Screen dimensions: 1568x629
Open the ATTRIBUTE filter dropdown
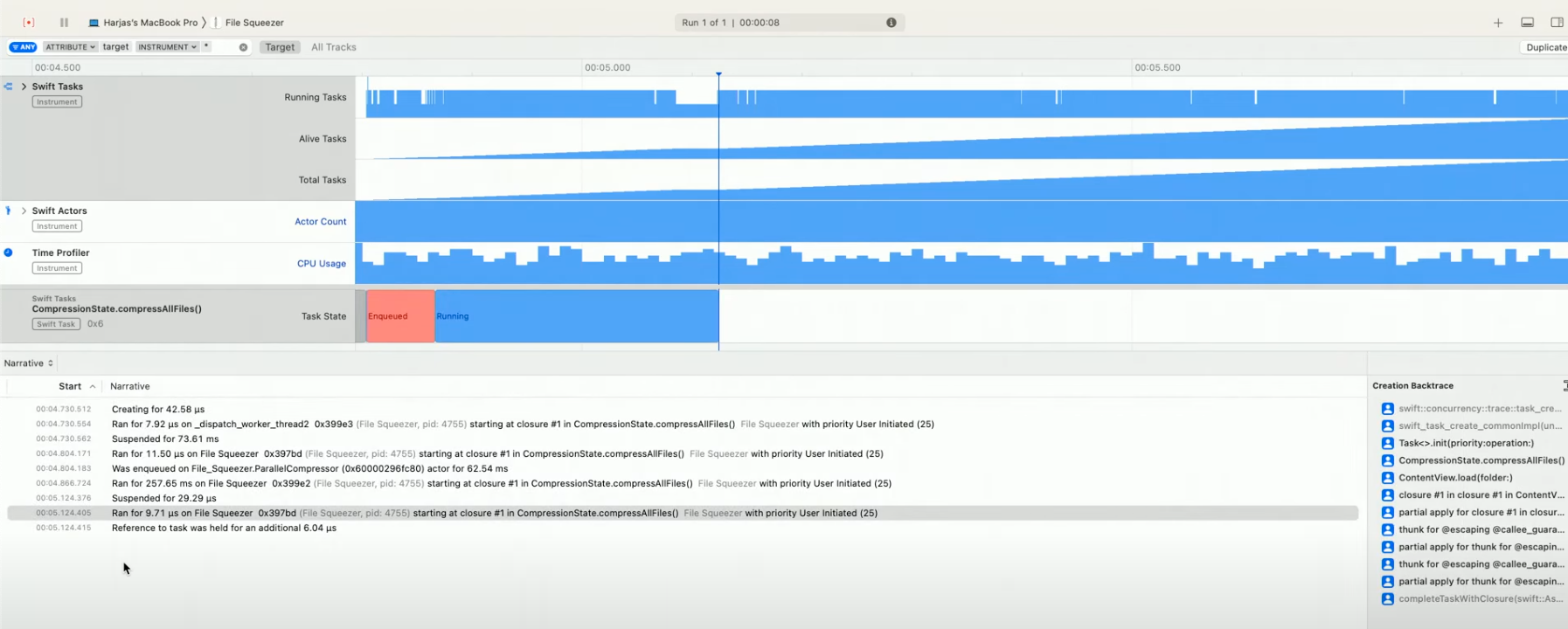tap(70, 47)
